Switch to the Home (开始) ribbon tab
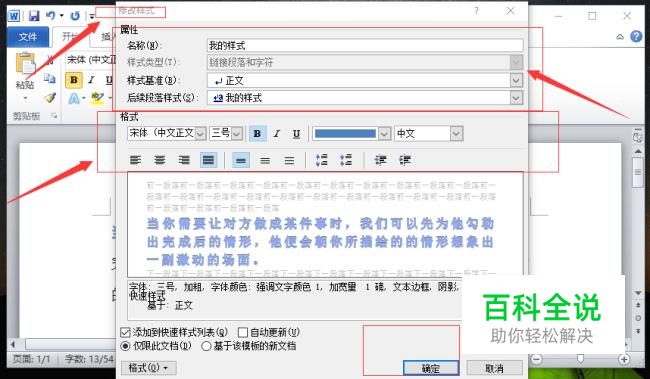The image size is (650, 379). tap(71, 37)
